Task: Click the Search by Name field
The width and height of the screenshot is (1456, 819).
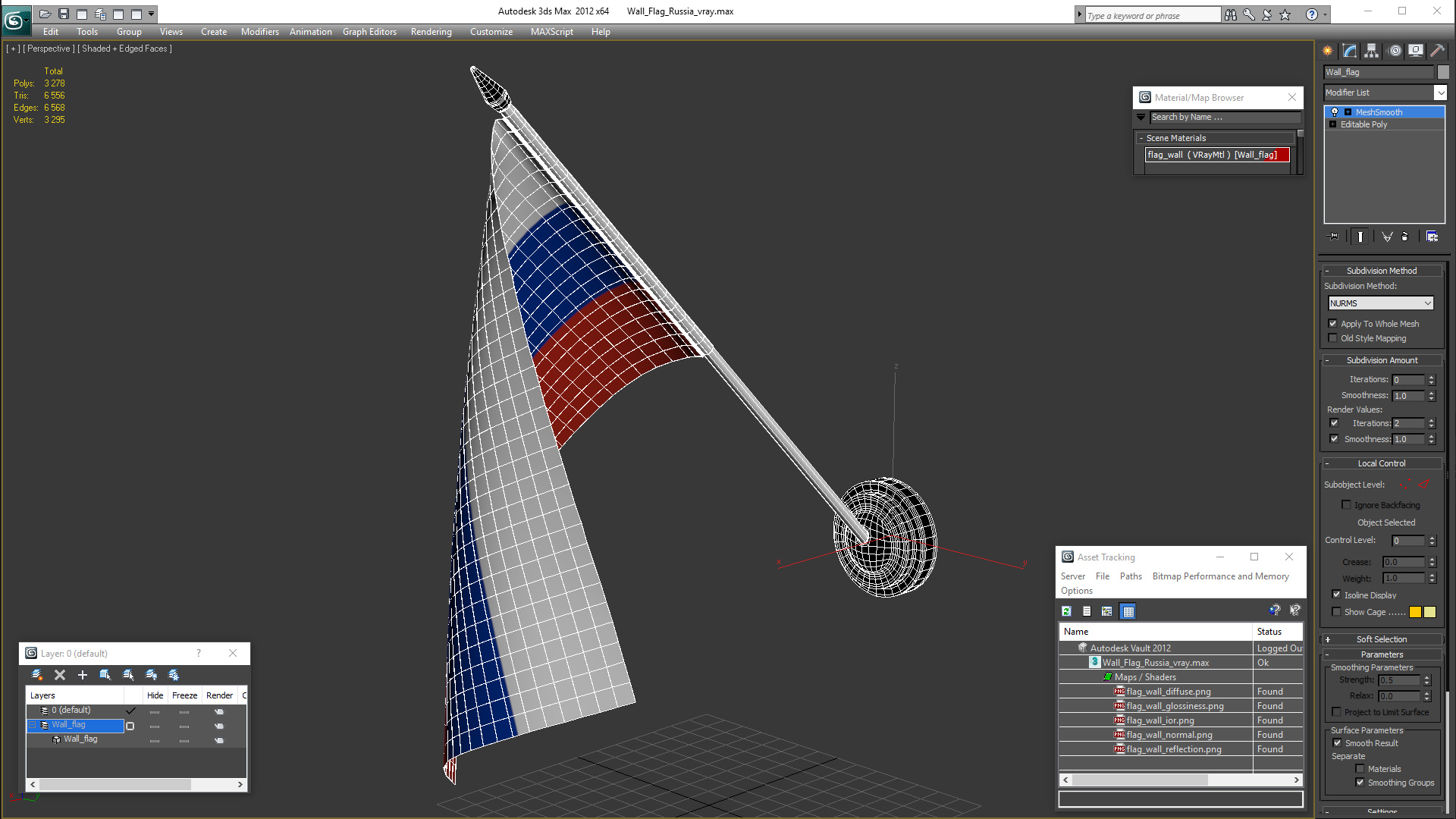Action: (x=1225, y=118)
